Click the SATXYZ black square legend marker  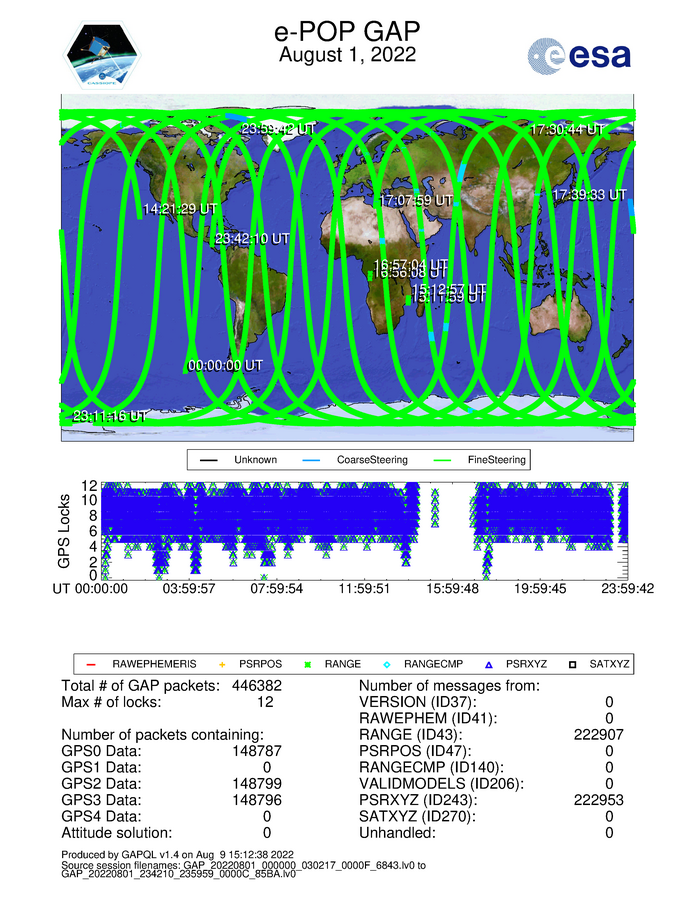(x=575, y=663)
